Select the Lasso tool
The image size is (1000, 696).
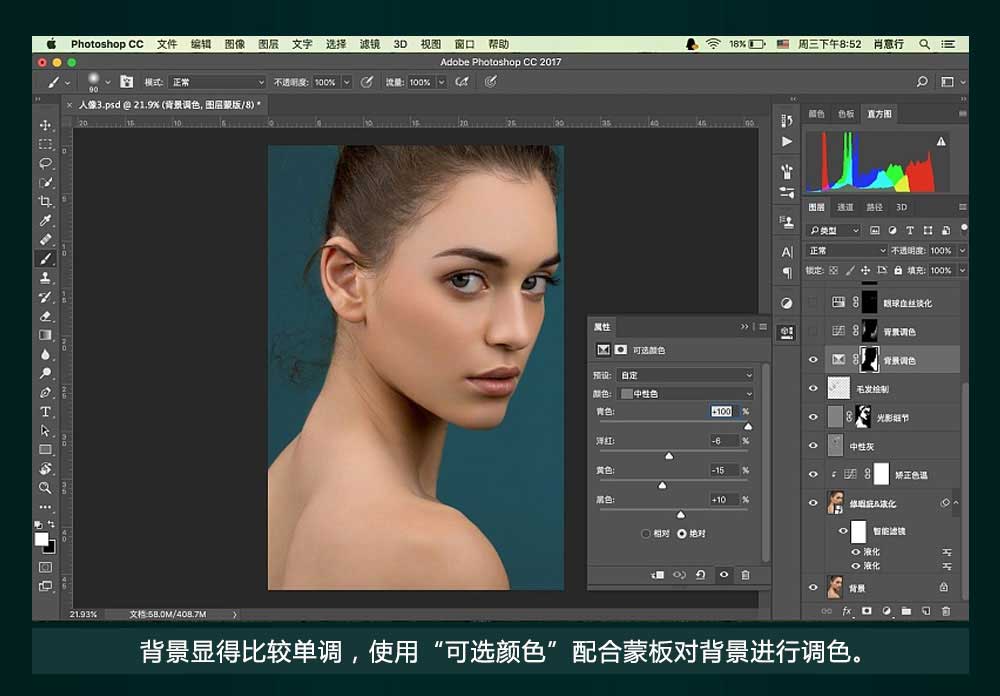[x=45, y=163]
